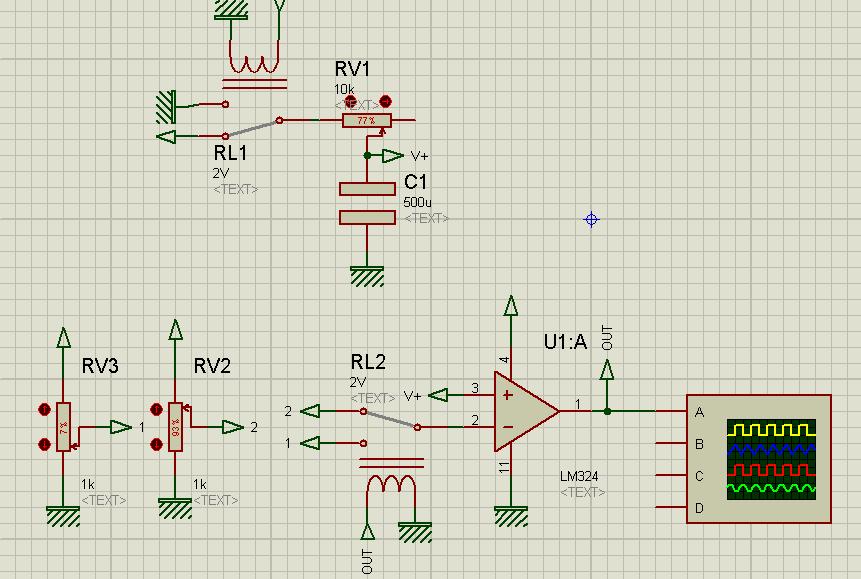
Task: Click RV3's down-arrow decrement button
Action: 44,444
